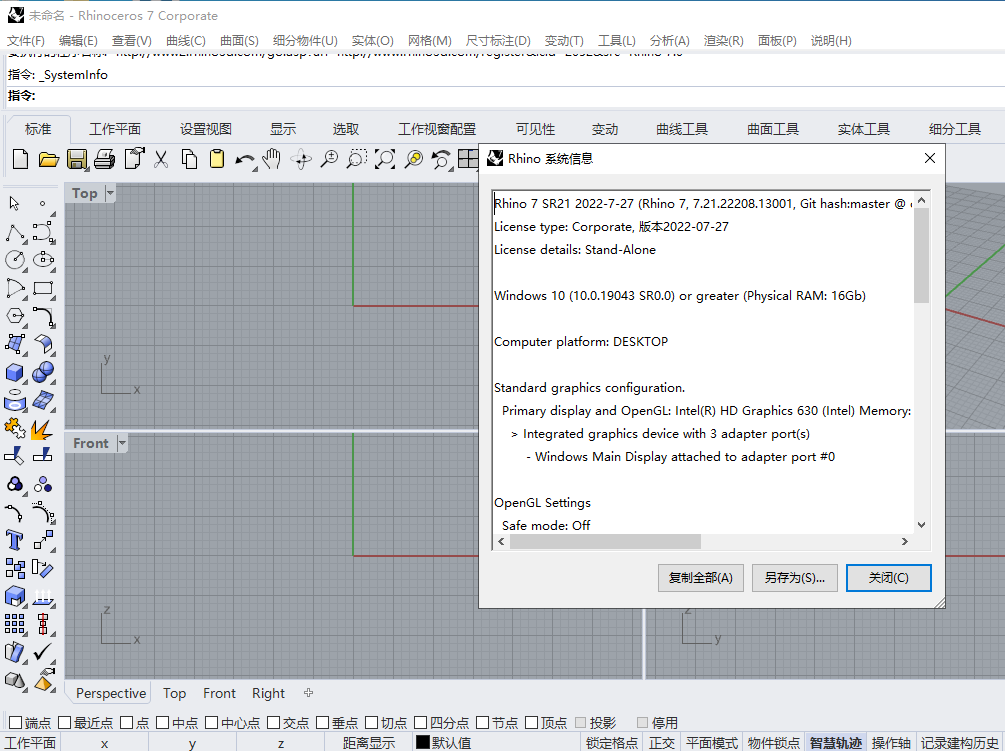This screenshot has height=751, width=1005.
Task: Switch to the Right viewport tab
Action: [x=268, y=693]
